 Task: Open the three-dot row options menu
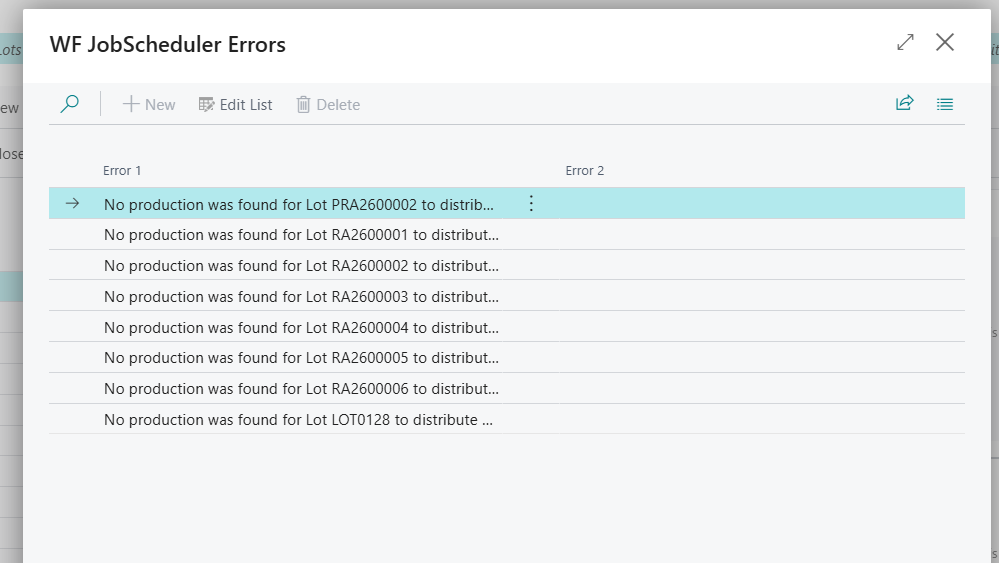pyautogui.click(x=531, y=204)
